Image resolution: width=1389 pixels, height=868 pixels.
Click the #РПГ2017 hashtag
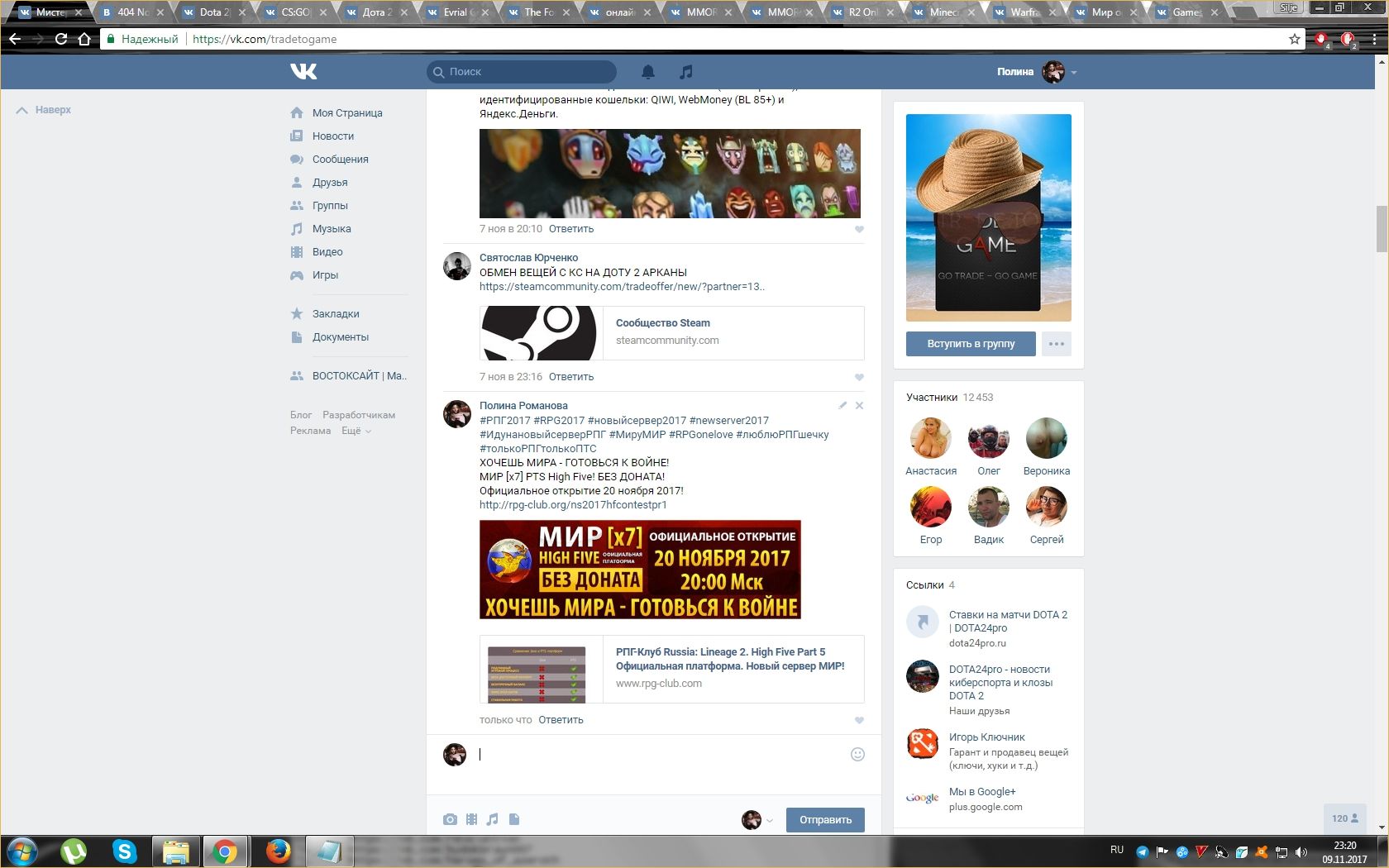click(x=504, y=421)
